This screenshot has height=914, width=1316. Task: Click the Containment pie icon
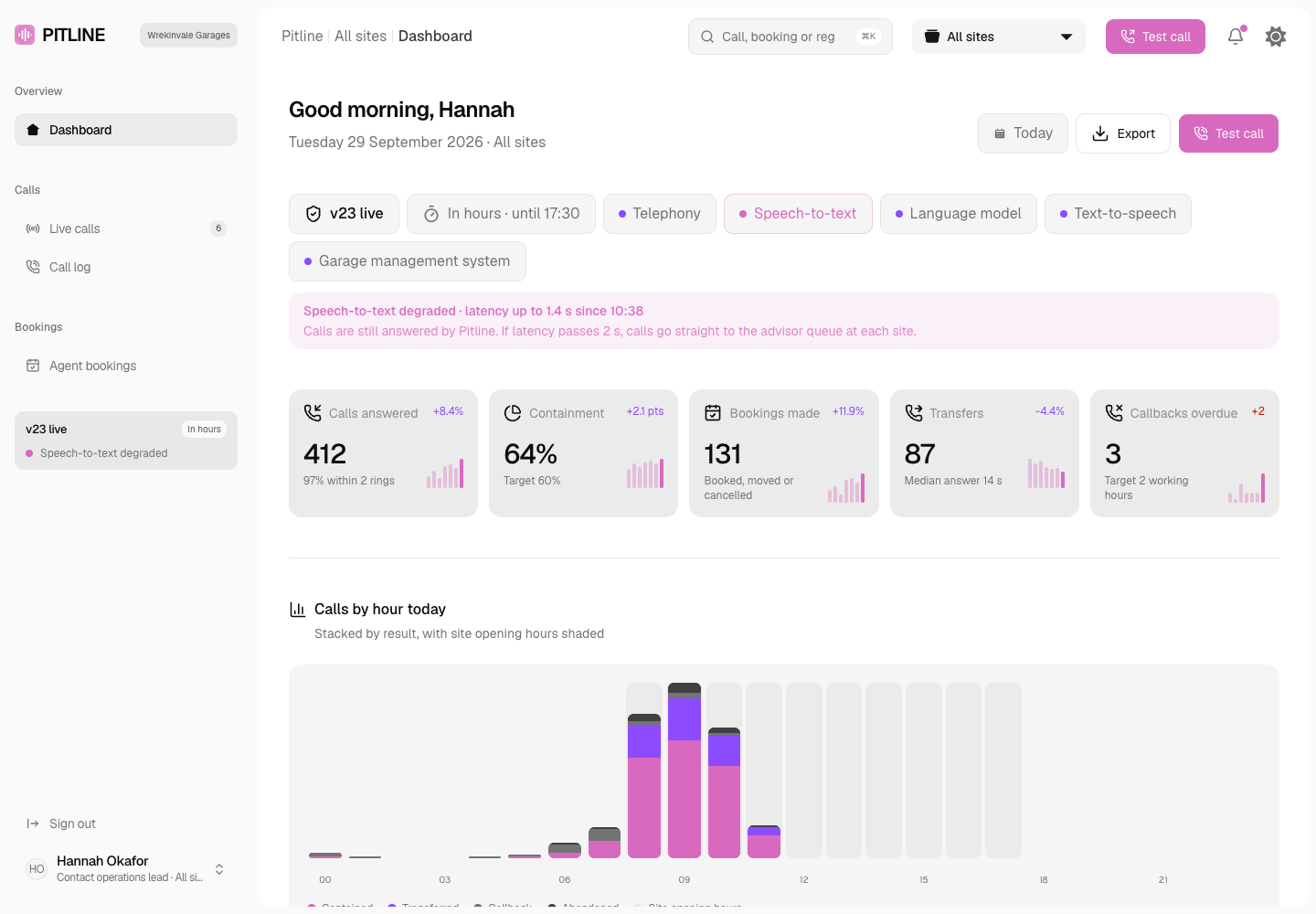click(513, 413)
